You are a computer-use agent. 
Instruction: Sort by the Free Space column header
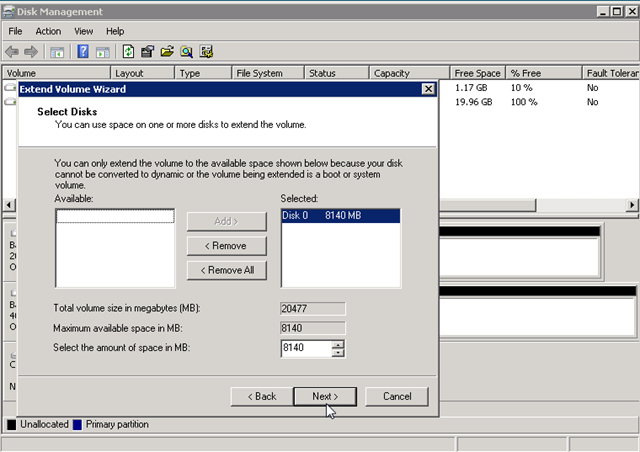(x=478, y=73)
